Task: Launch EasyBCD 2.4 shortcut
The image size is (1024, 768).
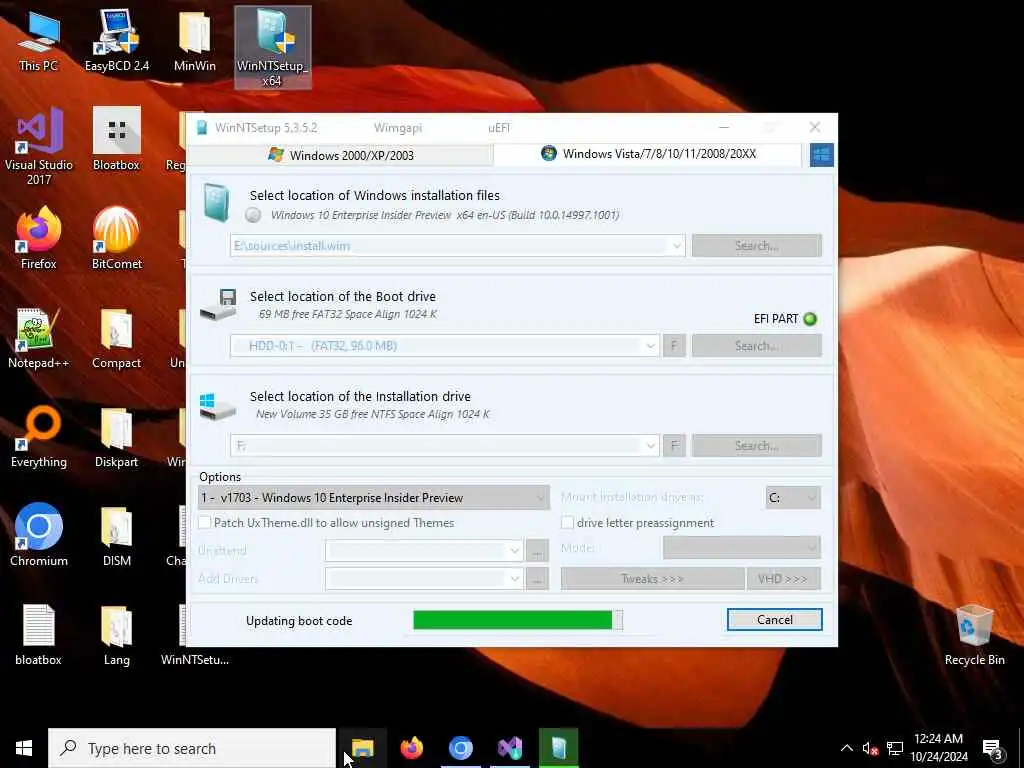Action: point(116,42)
